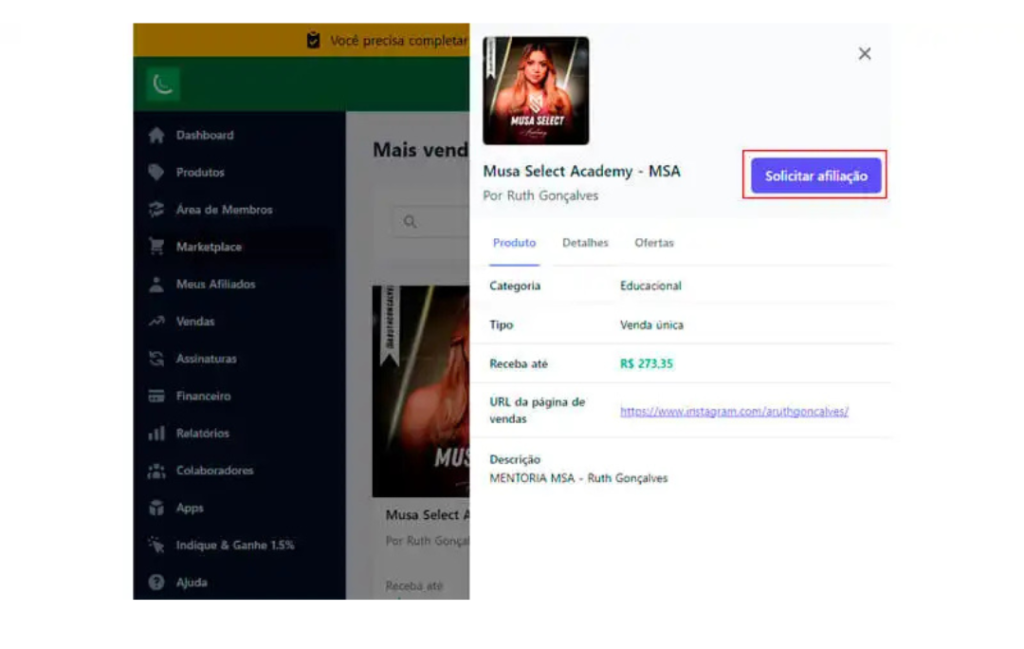Select the Produtos tag icon

[x=156, y=172]
